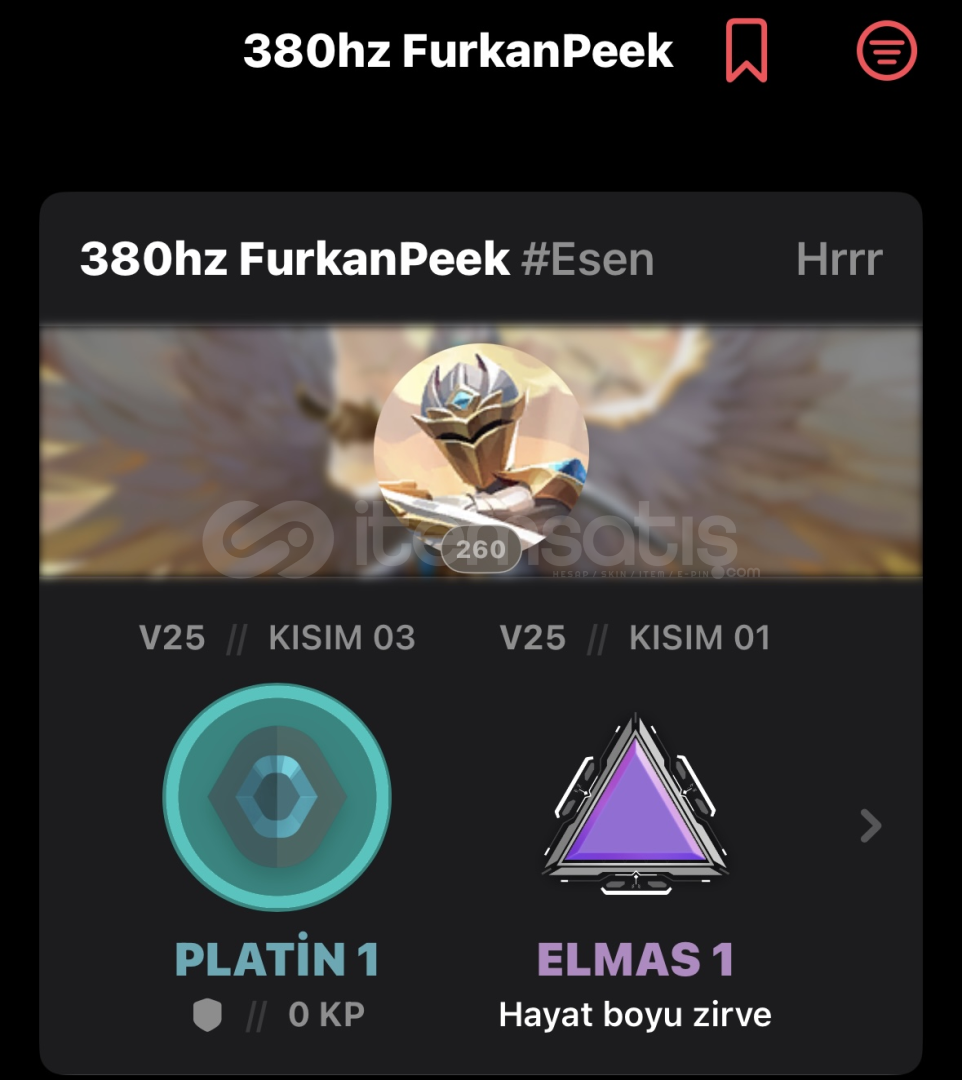This screenshot has height=1080, width=962.
Task: Tap the winged player card banner
Action: pos(481,451)
